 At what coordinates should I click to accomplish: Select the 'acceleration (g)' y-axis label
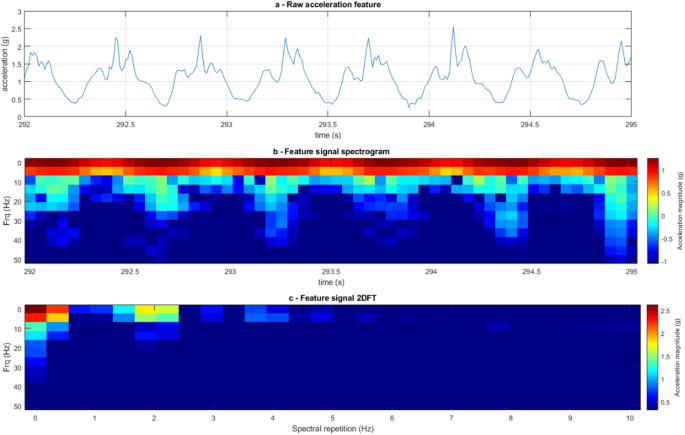pos(6,62)
